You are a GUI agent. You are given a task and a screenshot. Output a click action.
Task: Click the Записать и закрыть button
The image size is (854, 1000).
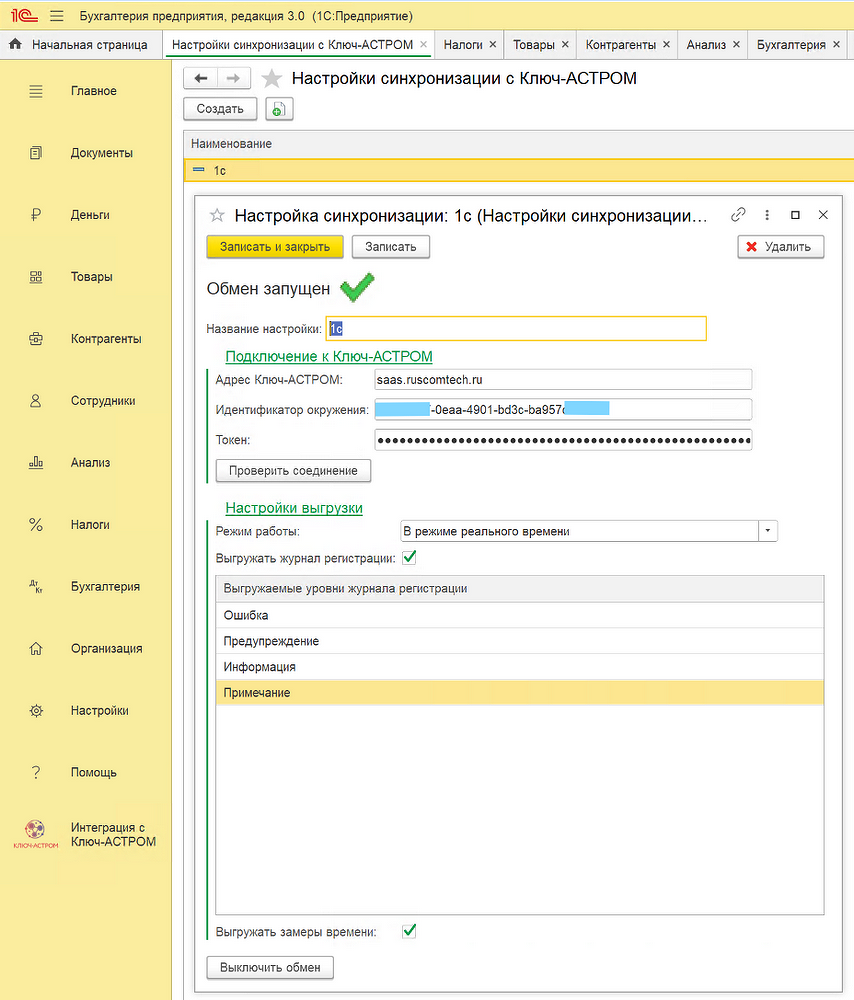[275, 247]
